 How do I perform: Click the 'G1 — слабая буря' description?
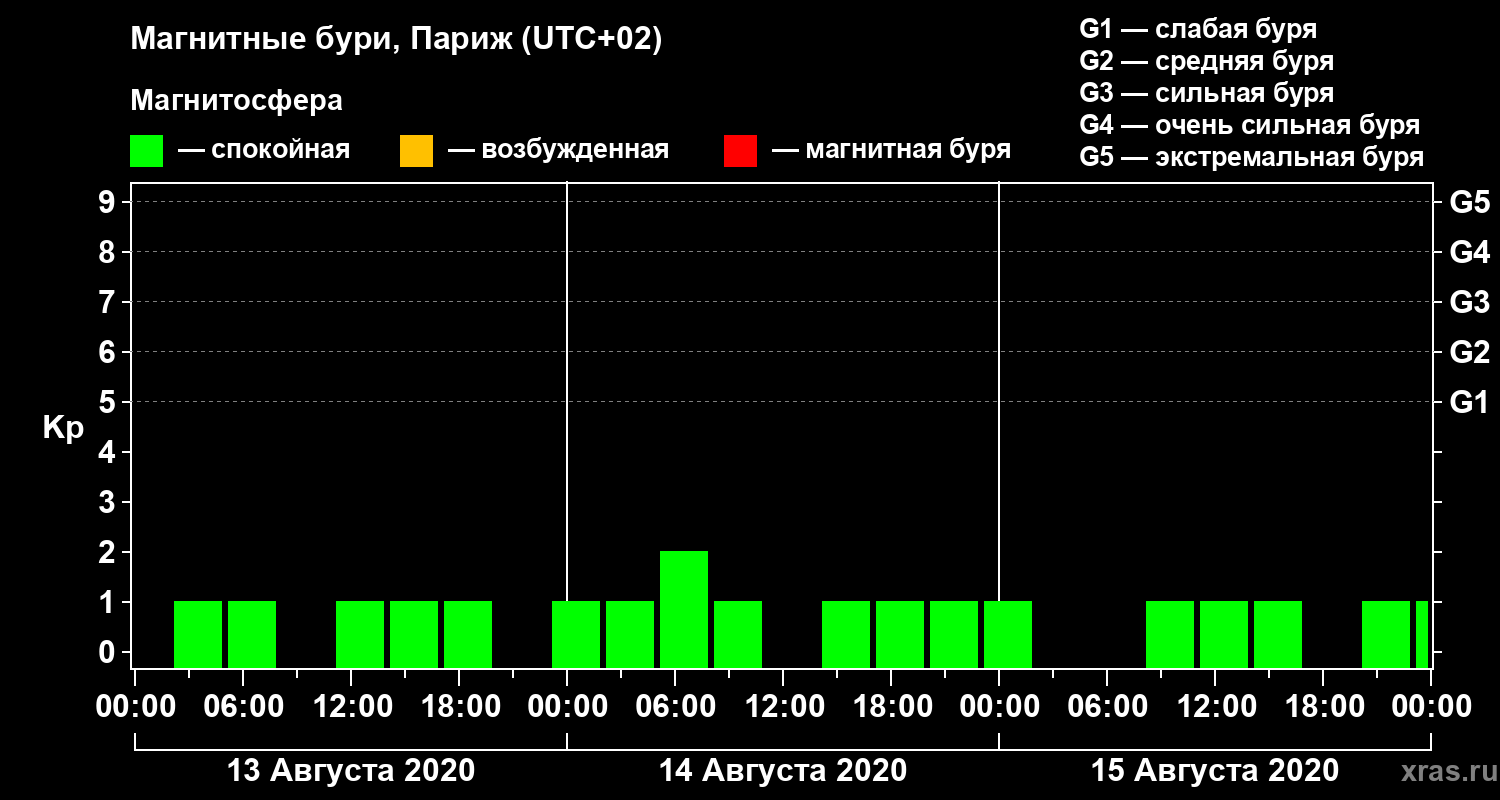(x=1198, y=28)
